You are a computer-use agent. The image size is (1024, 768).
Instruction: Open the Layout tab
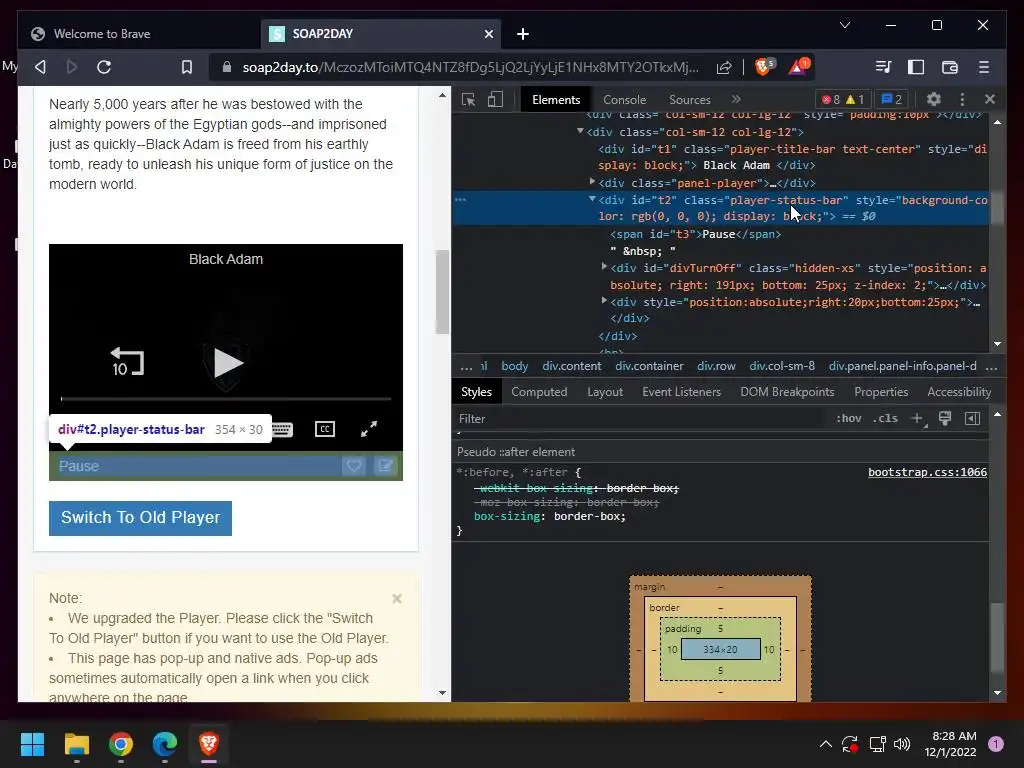tap(605, 392)
